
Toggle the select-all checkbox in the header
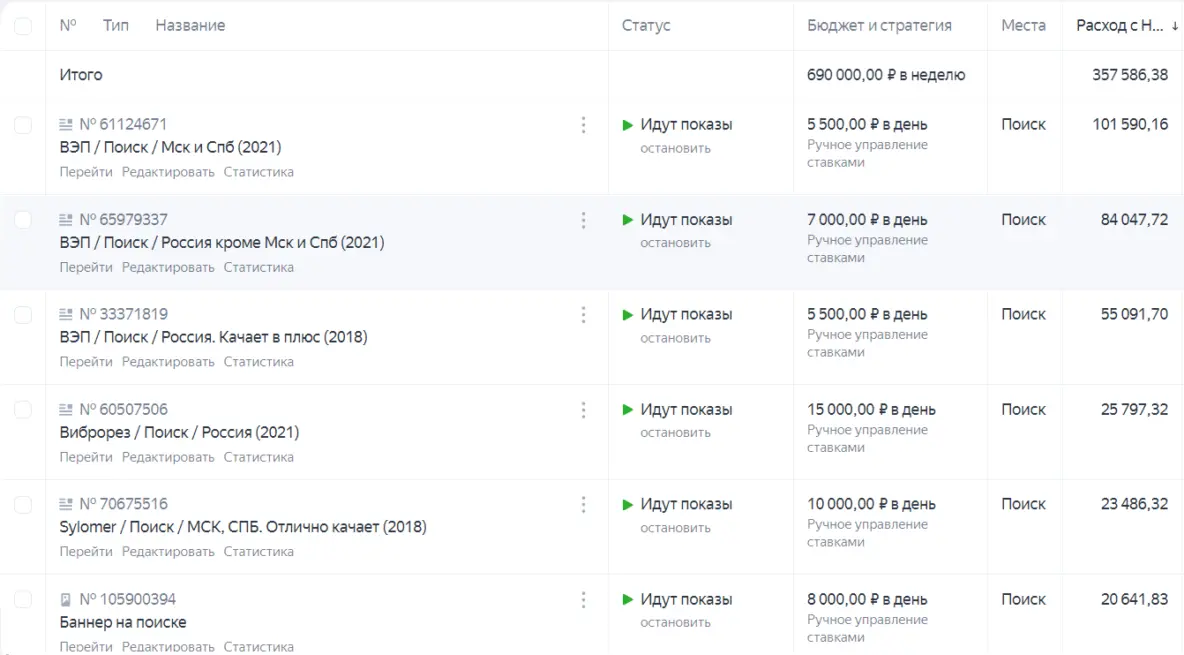(22, 26)
